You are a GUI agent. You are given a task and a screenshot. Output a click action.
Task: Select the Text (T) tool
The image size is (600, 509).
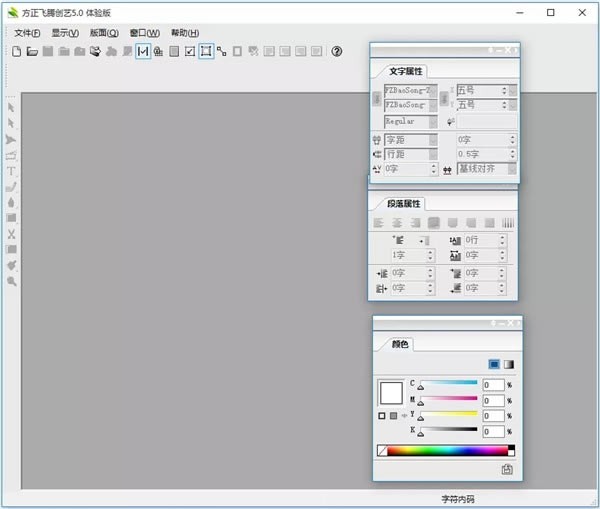click(12, 171)
